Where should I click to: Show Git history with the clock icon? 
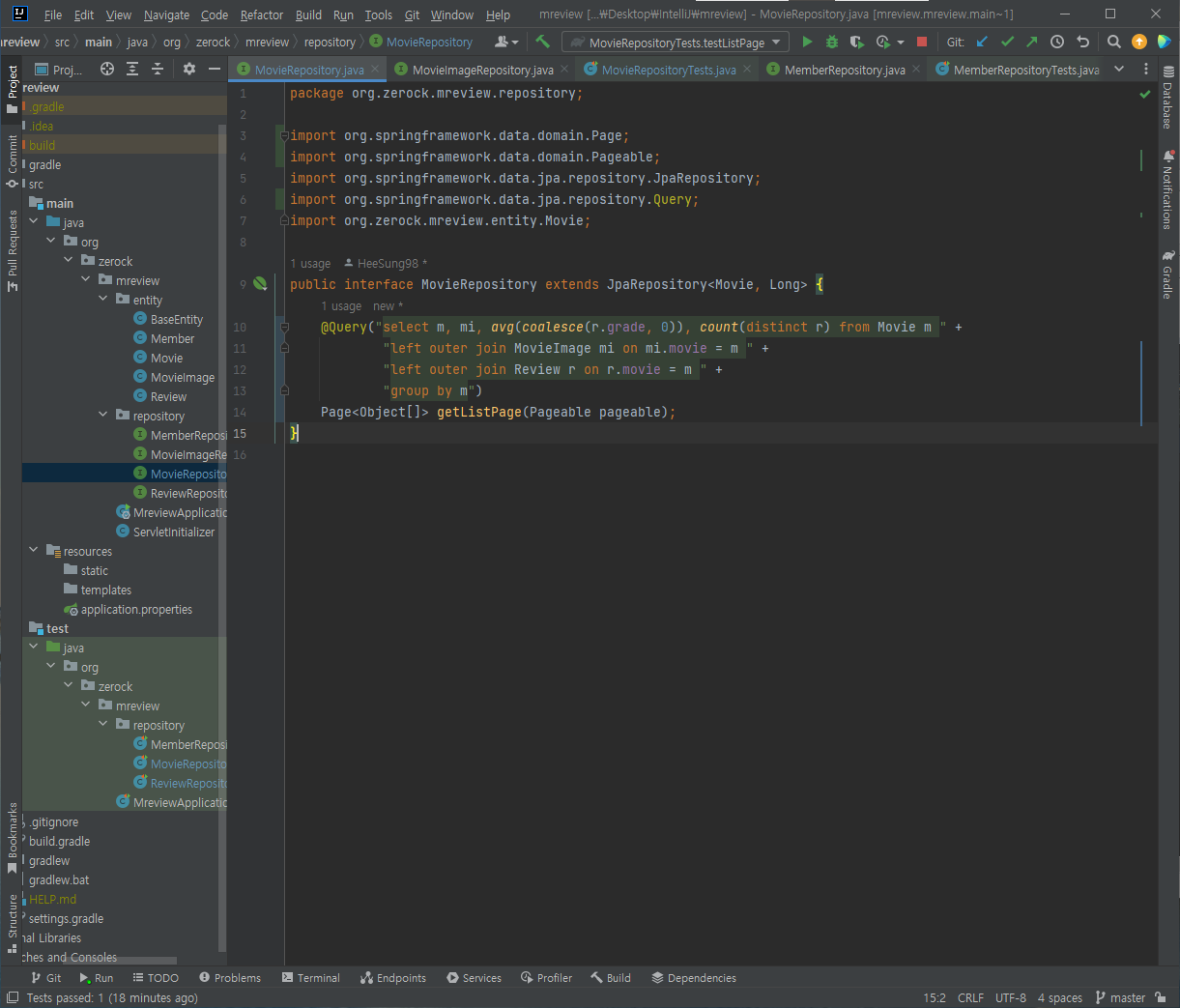coord(1057,42)
